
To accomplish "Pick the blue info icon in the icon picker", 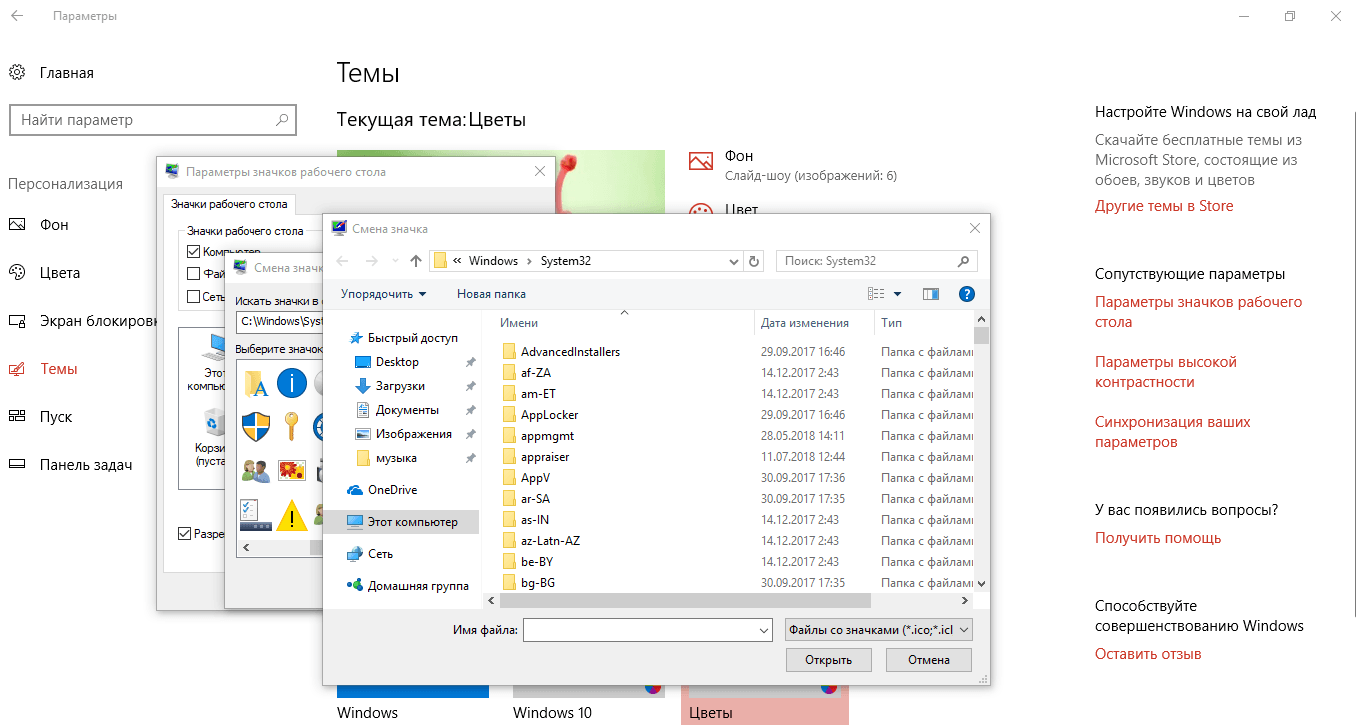I will tap(292, 382).
